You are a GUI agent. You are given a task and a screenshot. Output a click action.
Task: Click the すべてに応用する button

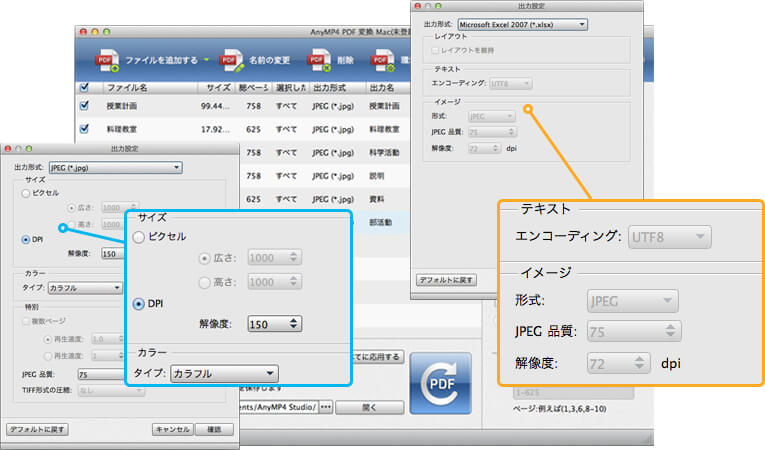coord(377,357)
